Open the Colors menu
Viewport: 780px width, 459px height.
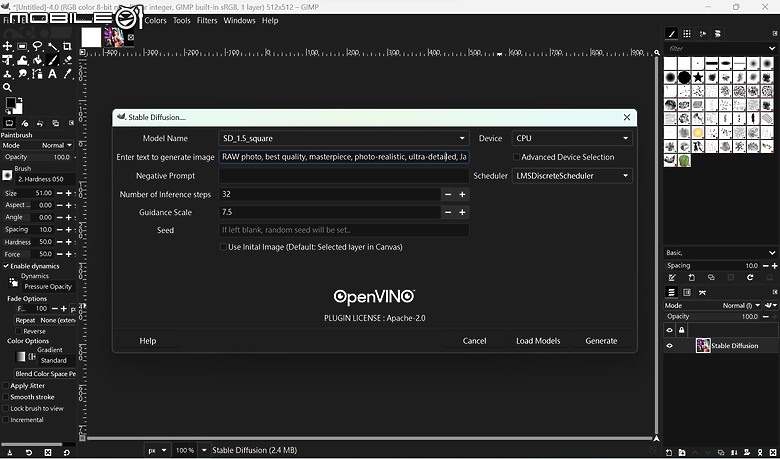click(x=155, y=20)
